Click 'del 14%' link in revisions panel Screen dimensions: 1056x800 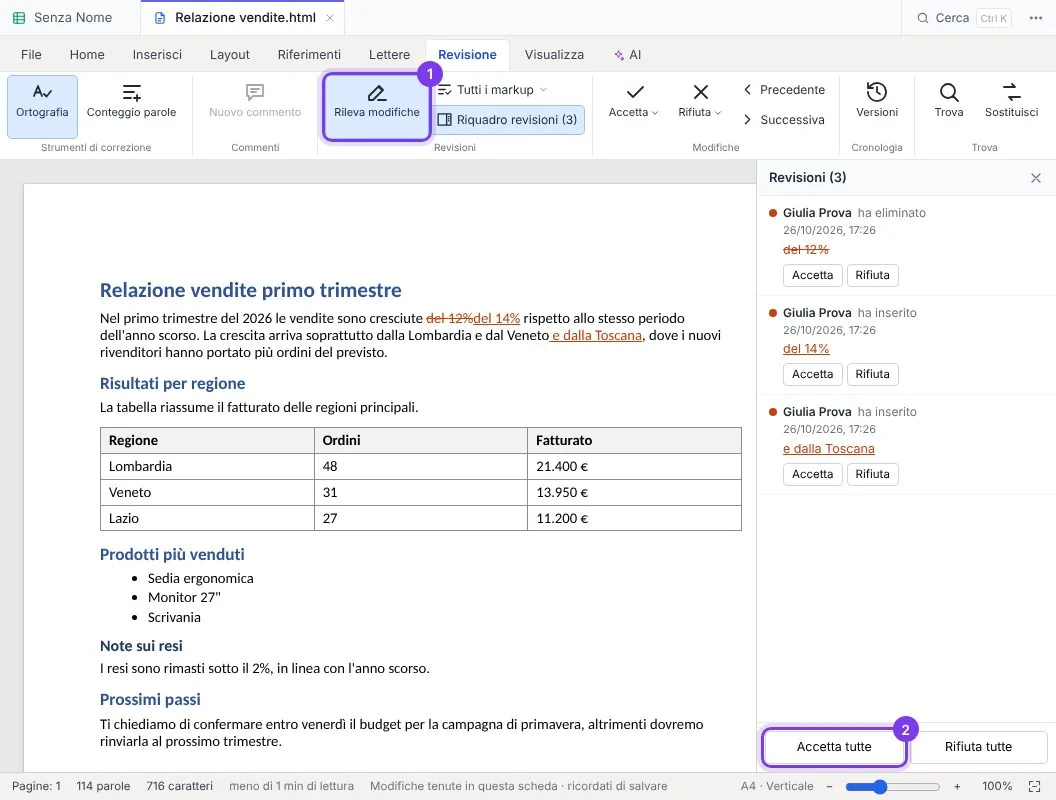pyautogui.click(x=806, y=349)
